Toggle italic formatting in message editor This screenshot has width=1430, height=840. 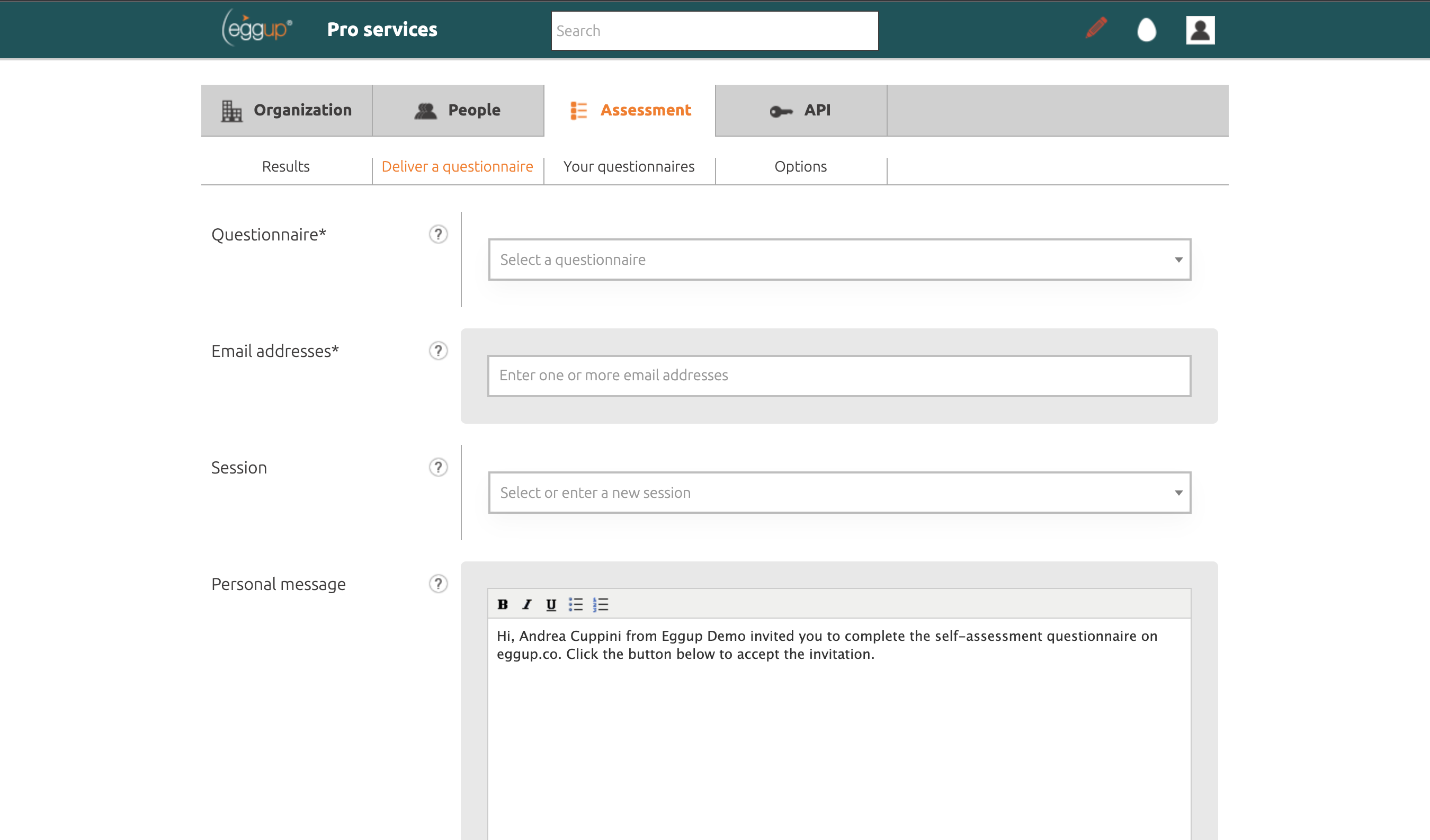click(x=526, y=604)
